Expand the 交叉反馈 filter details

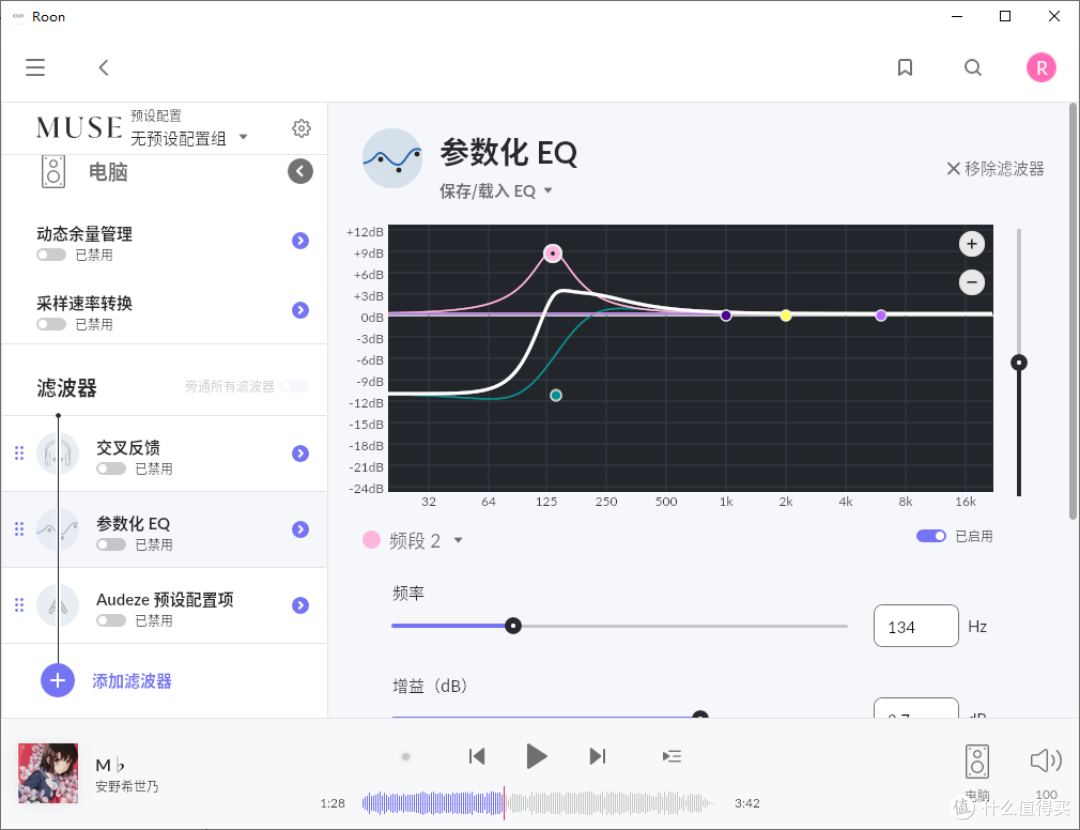point(300,453)
